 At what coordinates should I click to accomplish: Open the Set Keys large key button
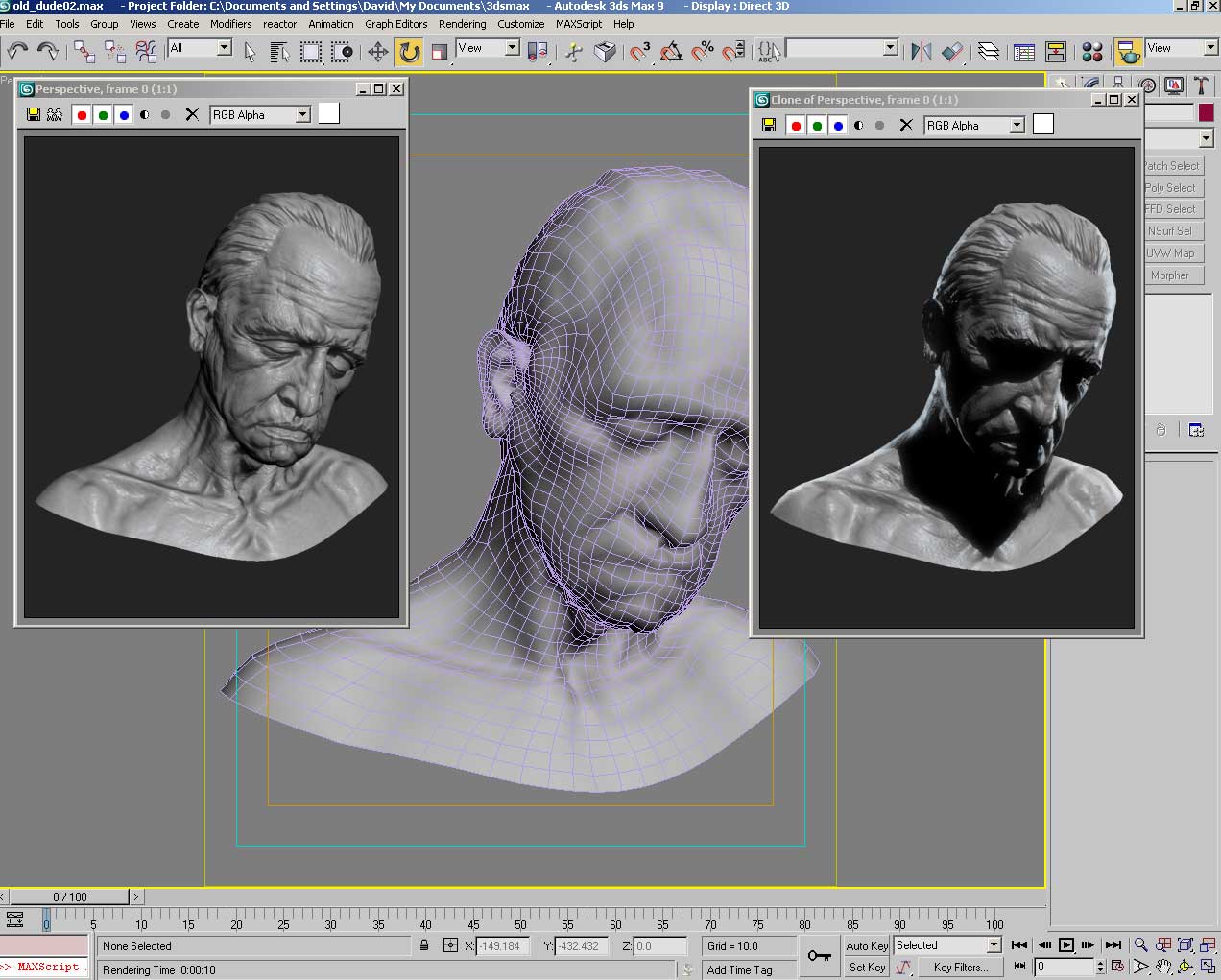point(819,956)
